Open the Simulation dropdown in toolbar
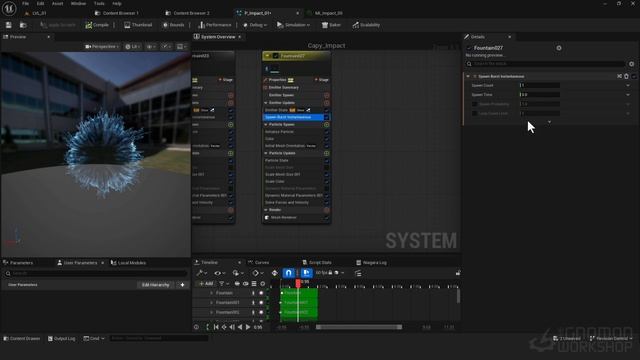 [x=293, y=25]
